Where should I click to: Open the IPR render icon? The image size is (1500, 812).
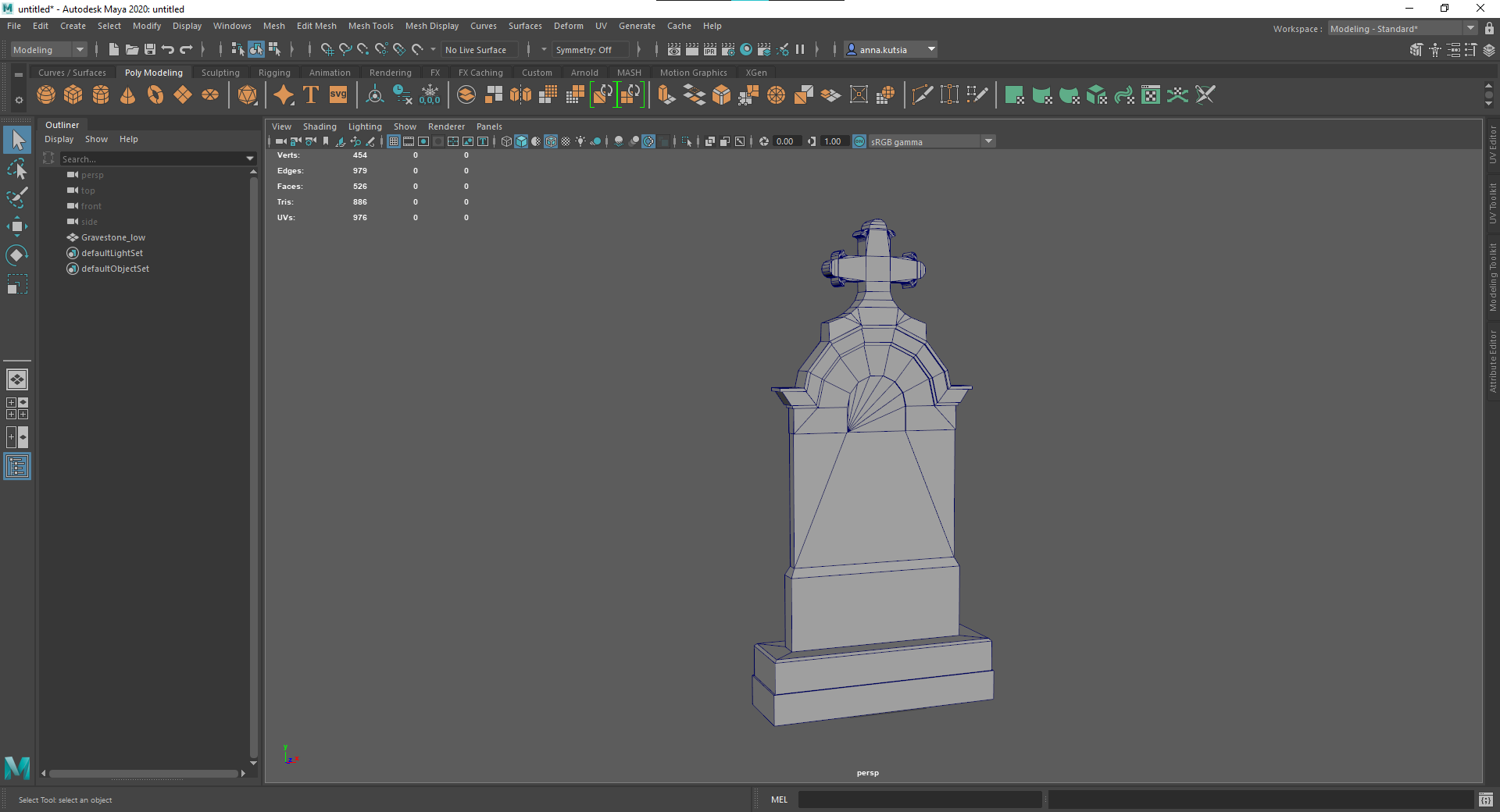click(x=710, y=49)
